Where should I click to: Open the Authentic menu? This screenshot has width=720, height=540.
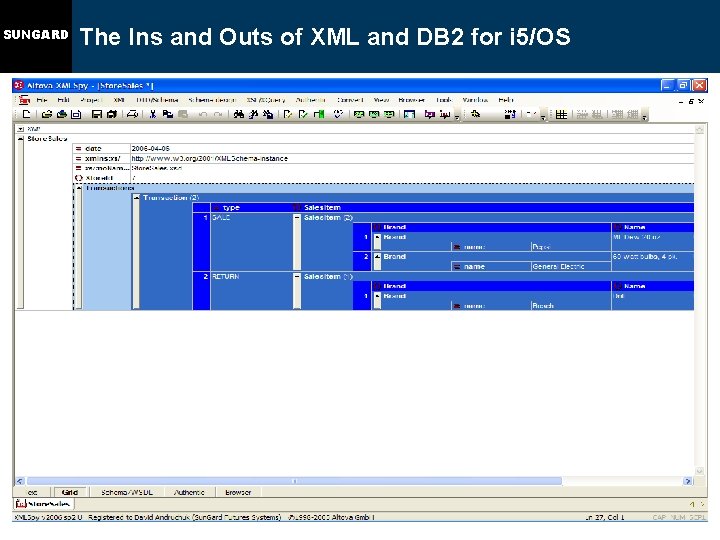click(310, 100)
